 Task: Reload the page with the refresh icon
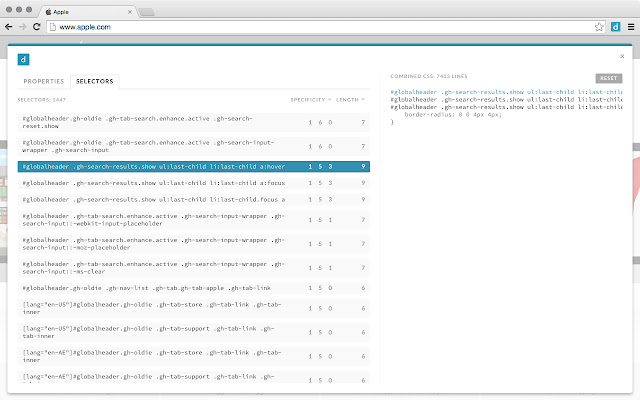coord(47,27)
